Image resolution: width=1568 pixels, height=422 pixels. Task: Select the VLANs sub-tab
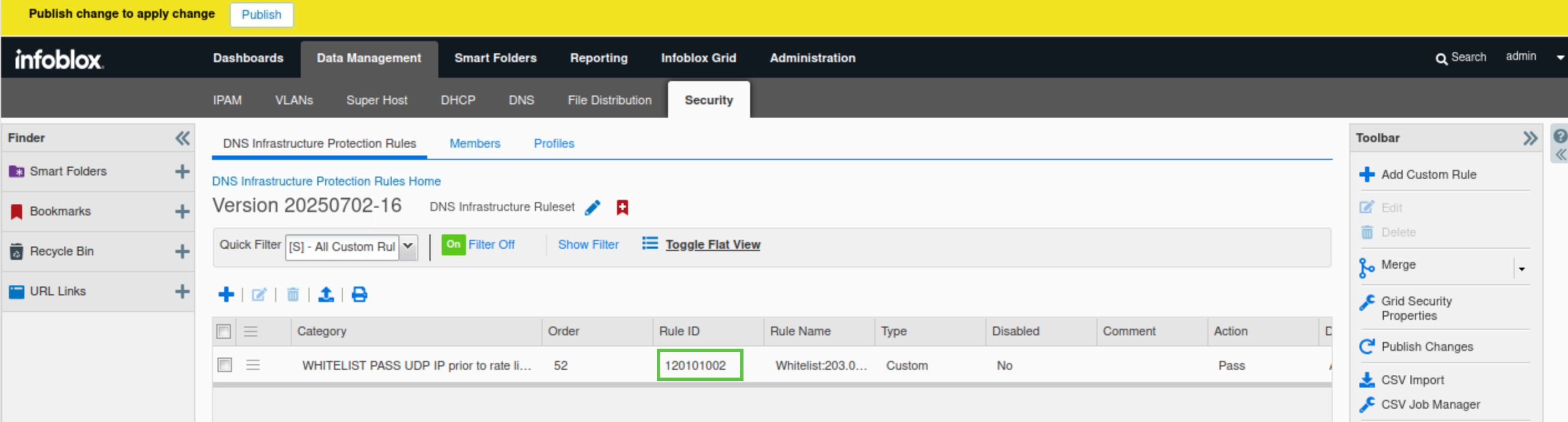tap(294, 100)
